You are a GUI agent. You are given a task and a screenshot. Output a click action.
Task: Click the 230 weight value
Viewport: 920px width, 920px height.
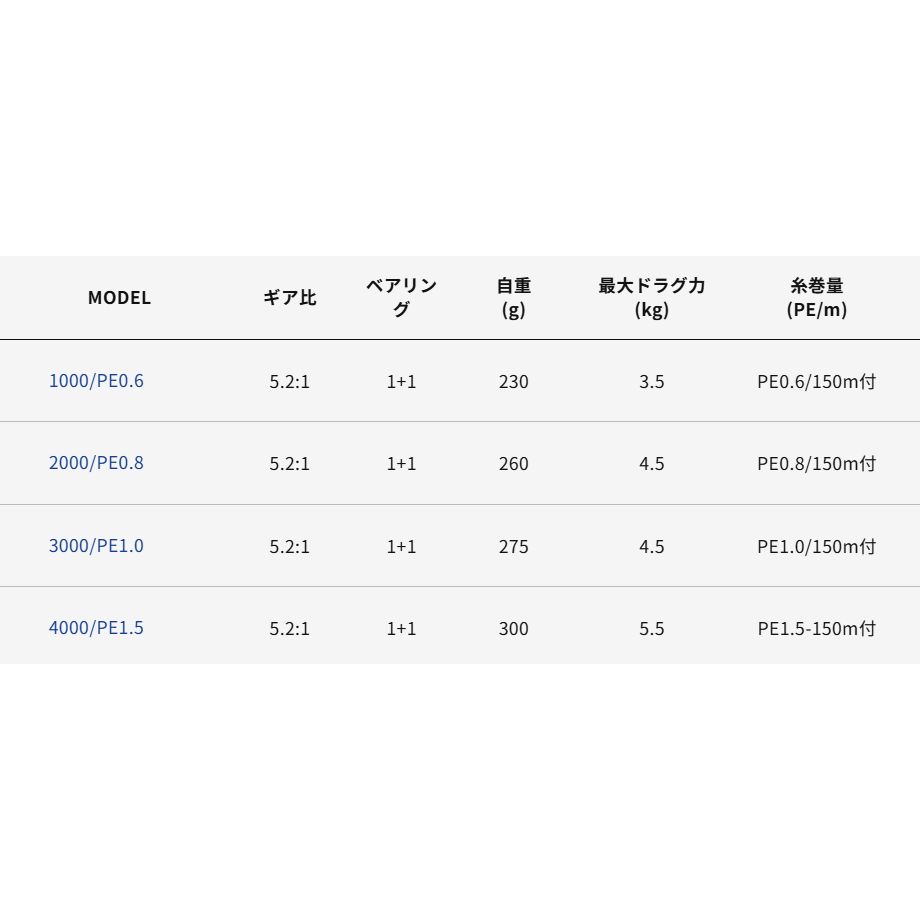click(514, 382)
